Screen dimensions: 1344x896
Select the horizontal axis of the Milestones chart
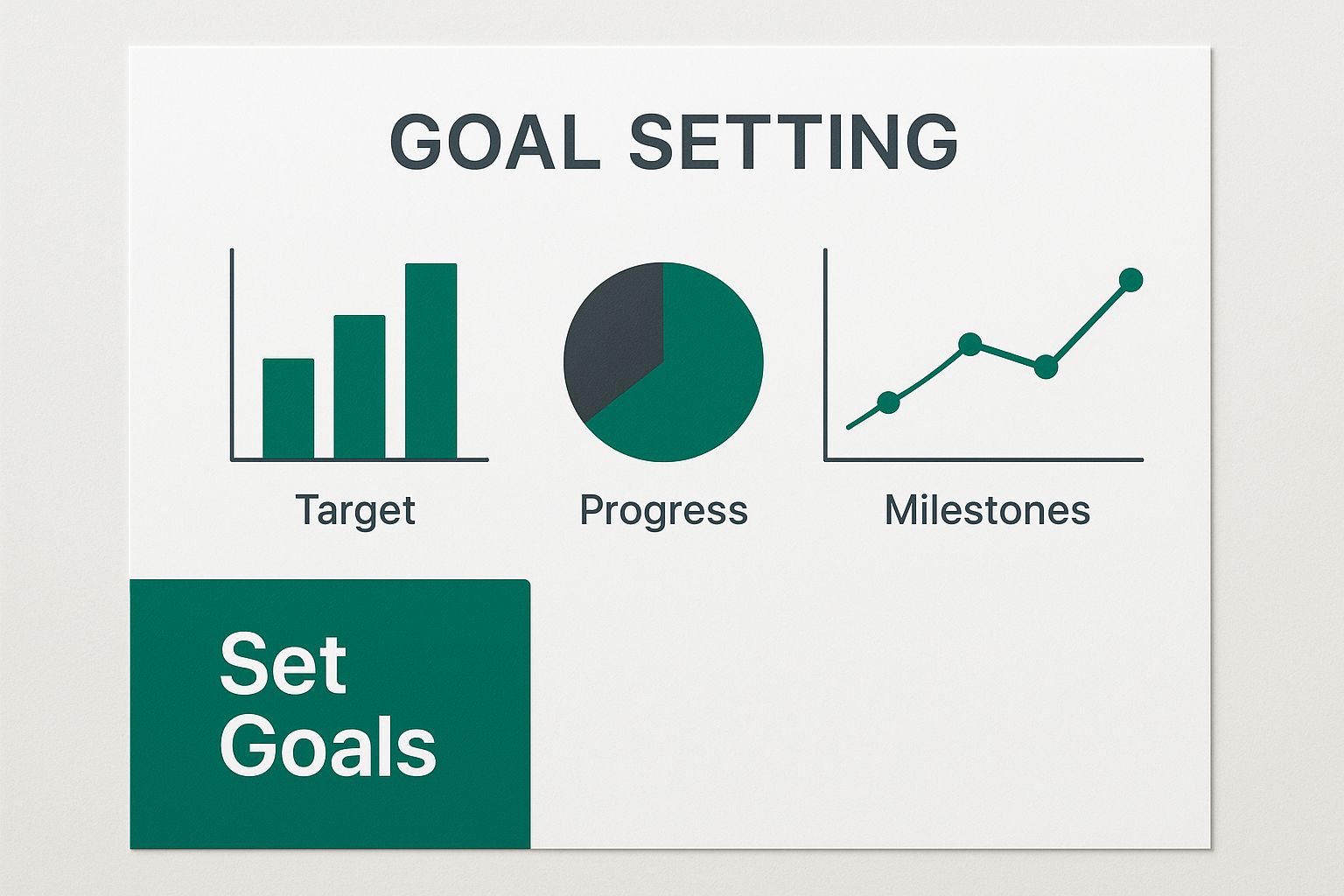pyautogui.click(x=983, y=458)
